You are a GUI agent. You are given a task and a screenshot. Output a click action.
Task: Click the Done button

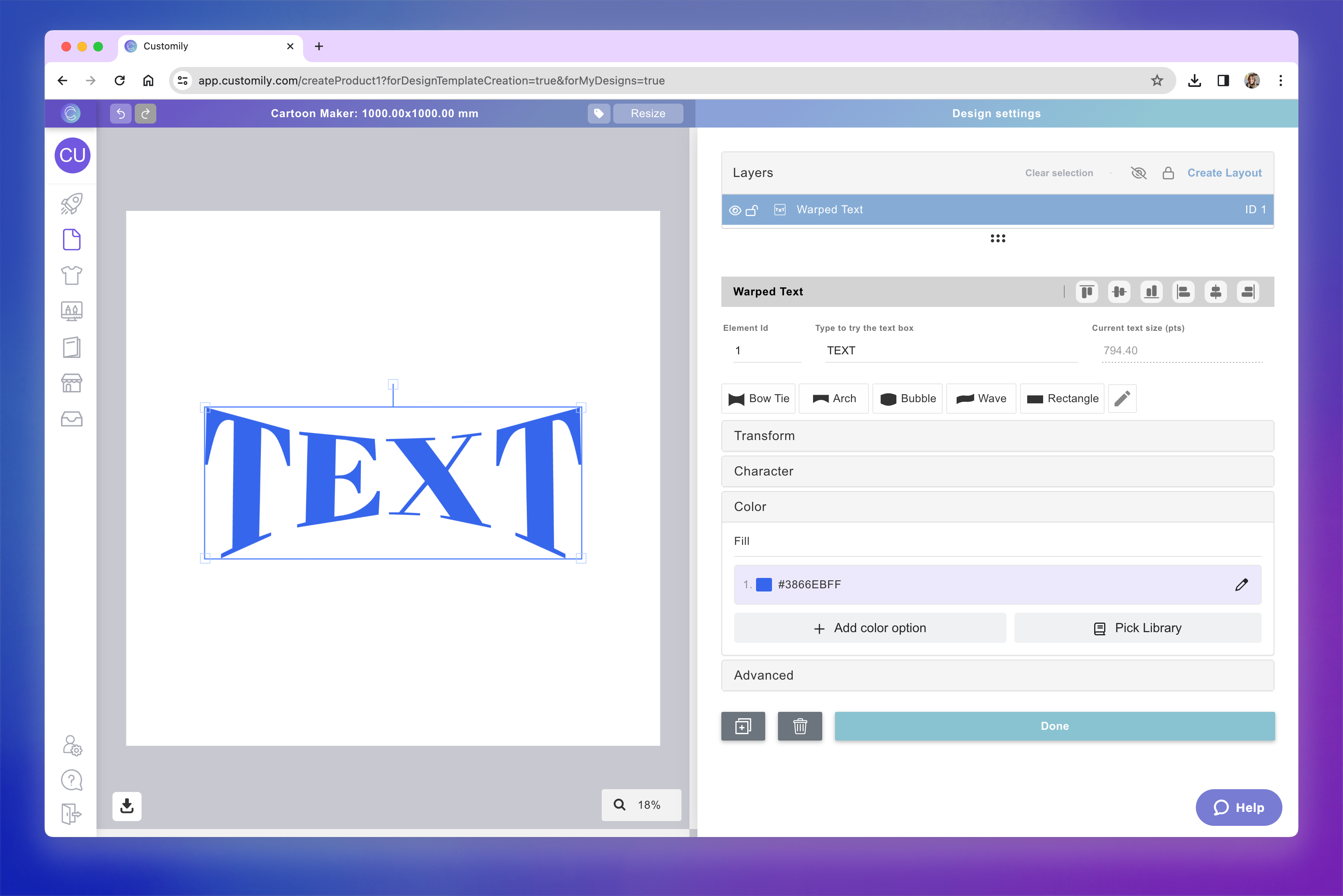tap(1054, 726)
